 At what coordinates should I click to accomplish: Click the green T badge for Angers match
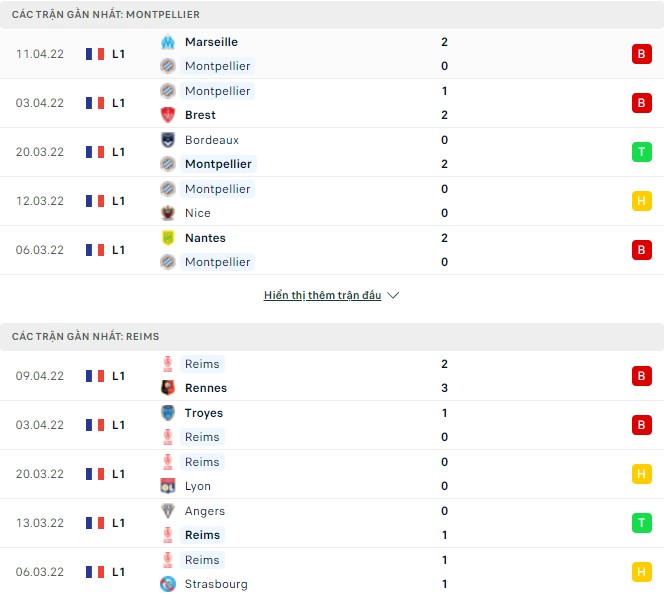tap(641, 523)
